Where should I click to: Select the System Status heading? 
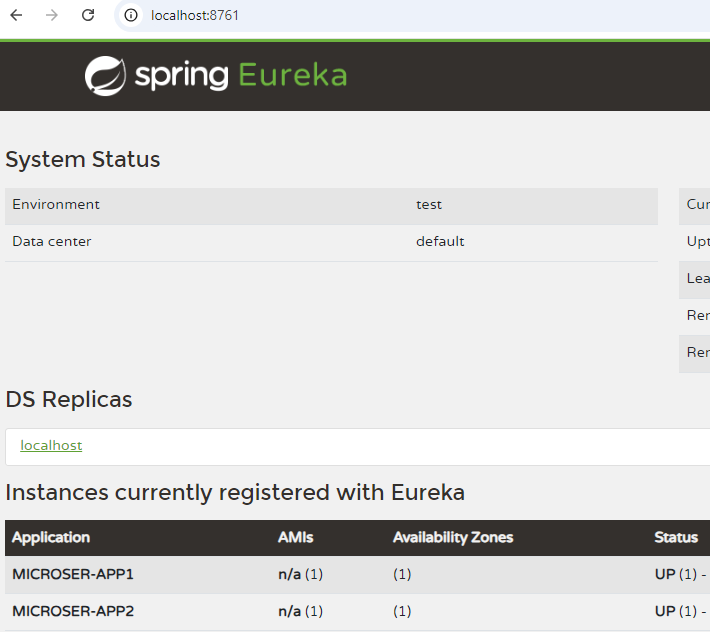(x=83, y=159)
